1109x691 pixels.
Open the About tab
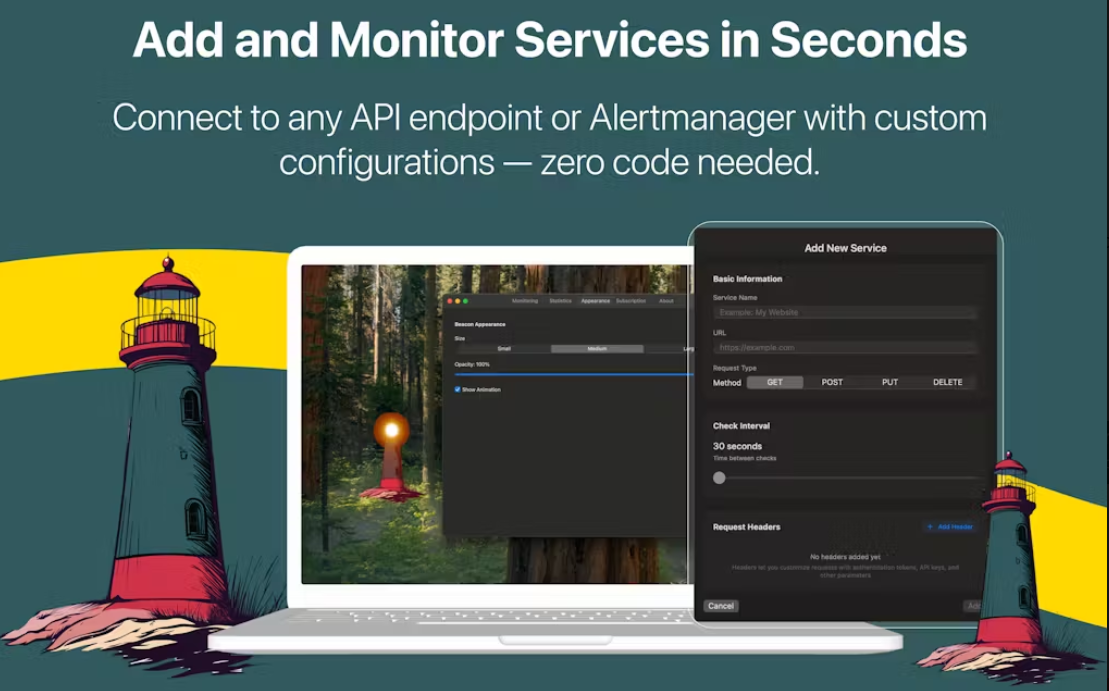[666, 301]
